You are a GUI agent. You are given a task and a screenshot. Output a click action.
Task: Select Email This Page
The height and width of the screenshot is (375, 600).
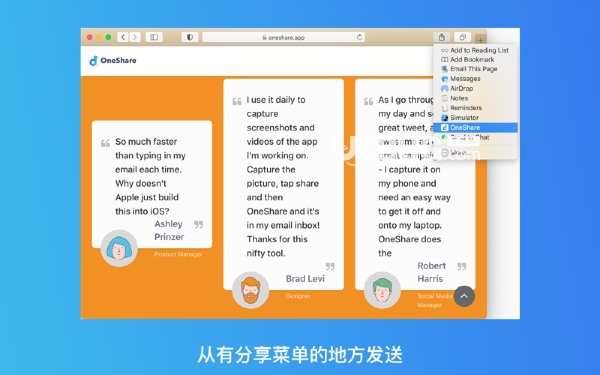(x=475, y=69)
